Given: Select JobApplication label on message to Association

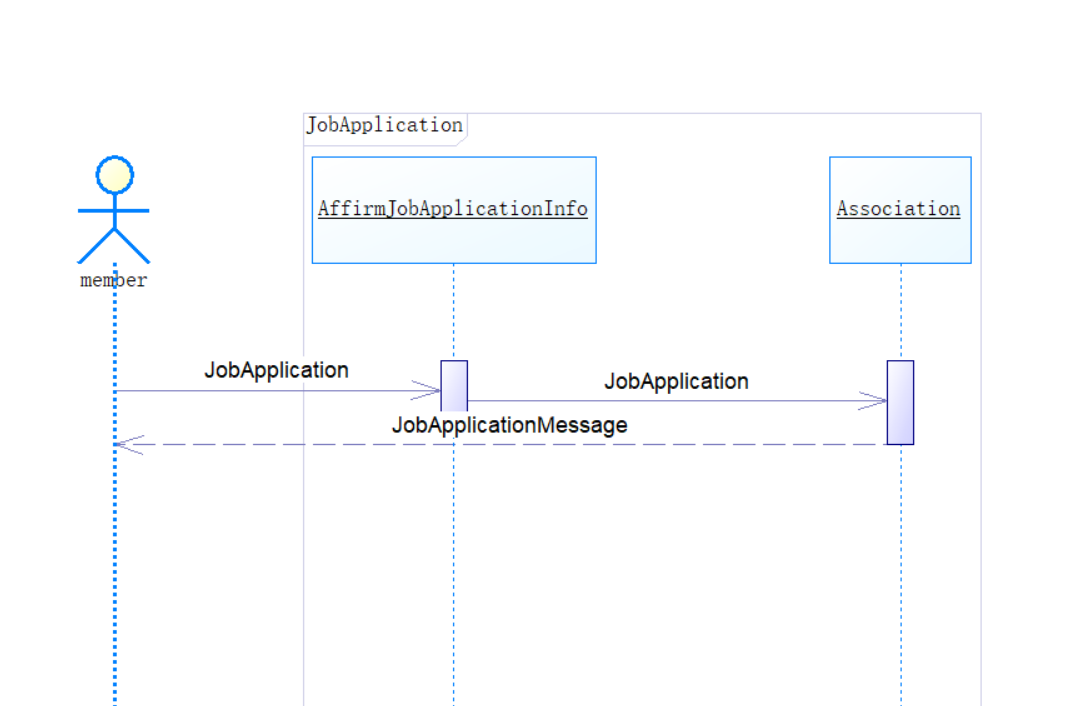Looking at the screenshot, I should tap(676, 381).
